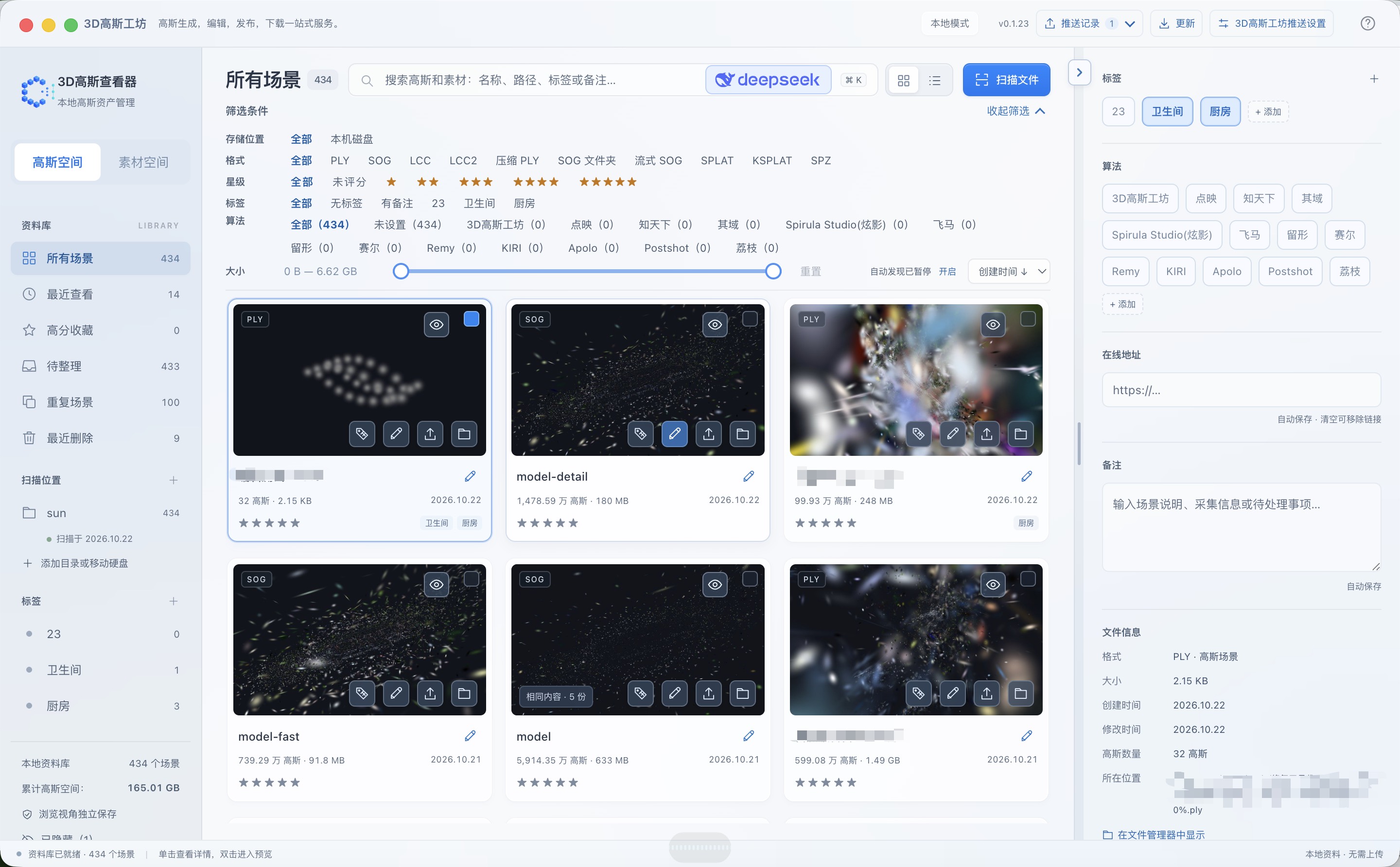Click the tag icon on 248 MB PLY card
Screen dimensions: 1400x867
click(918, 434)
